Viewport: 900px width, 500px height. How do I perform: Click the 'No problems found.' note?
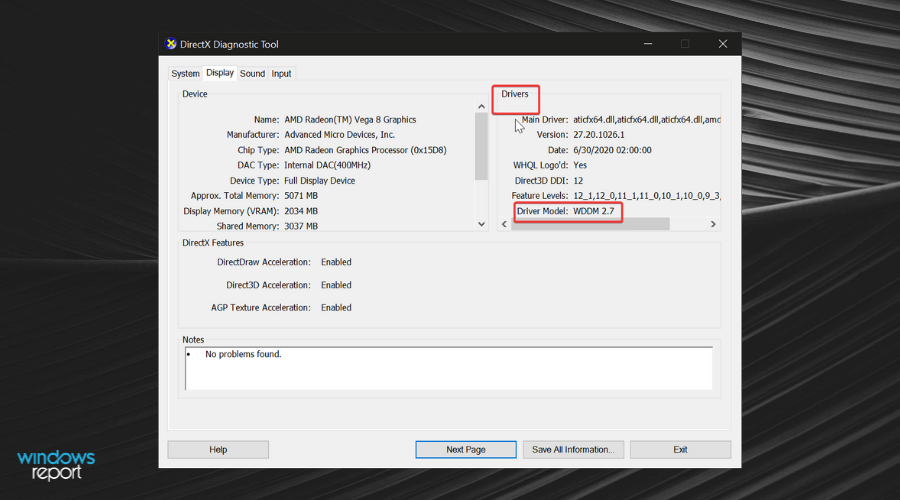coord(243,354)
